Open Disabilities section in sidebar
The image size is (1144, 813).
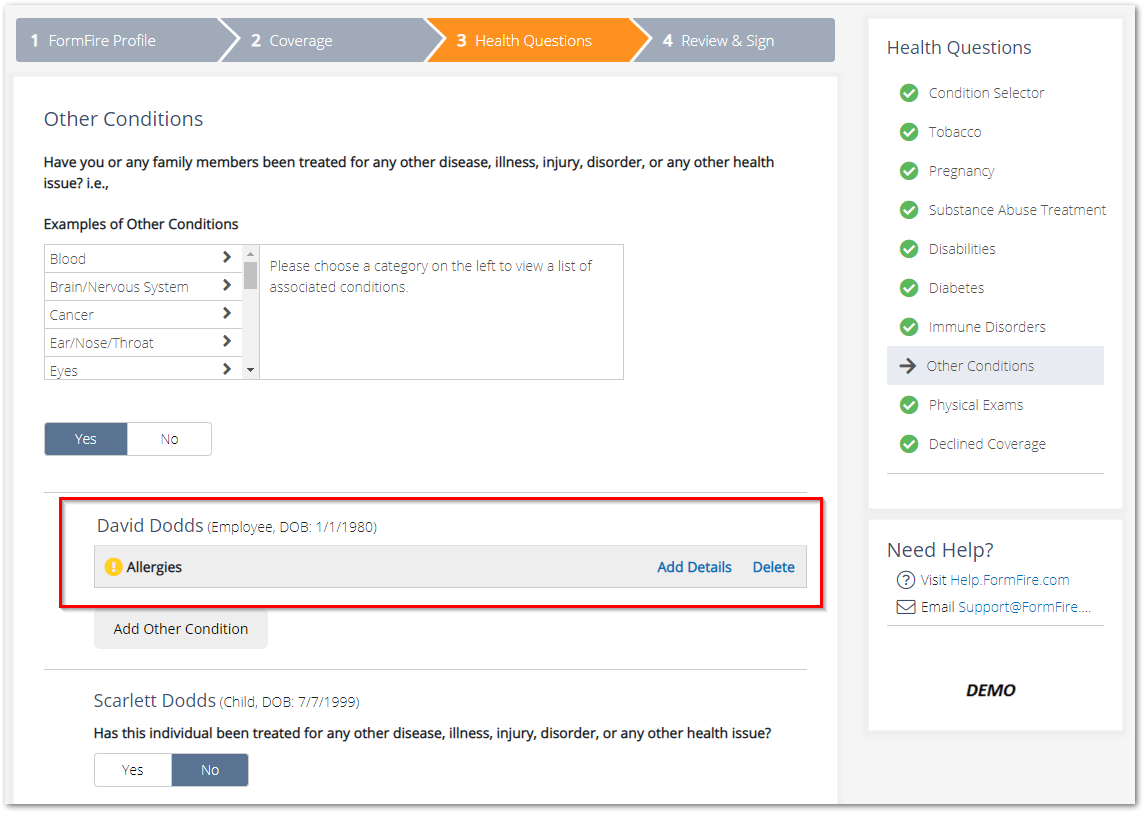click(x=962, y=249)
